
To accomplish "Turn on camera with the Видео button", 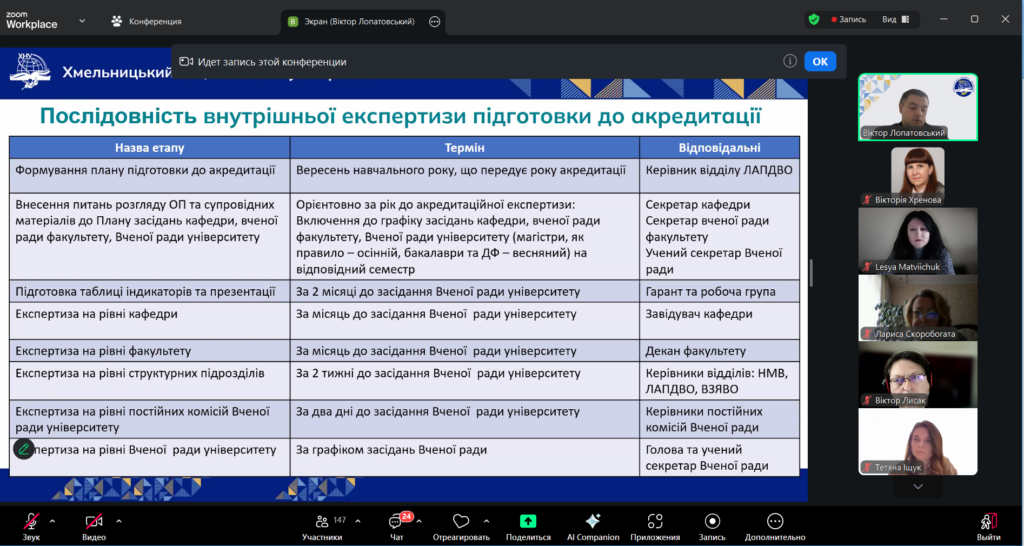I will click(94, 521).
